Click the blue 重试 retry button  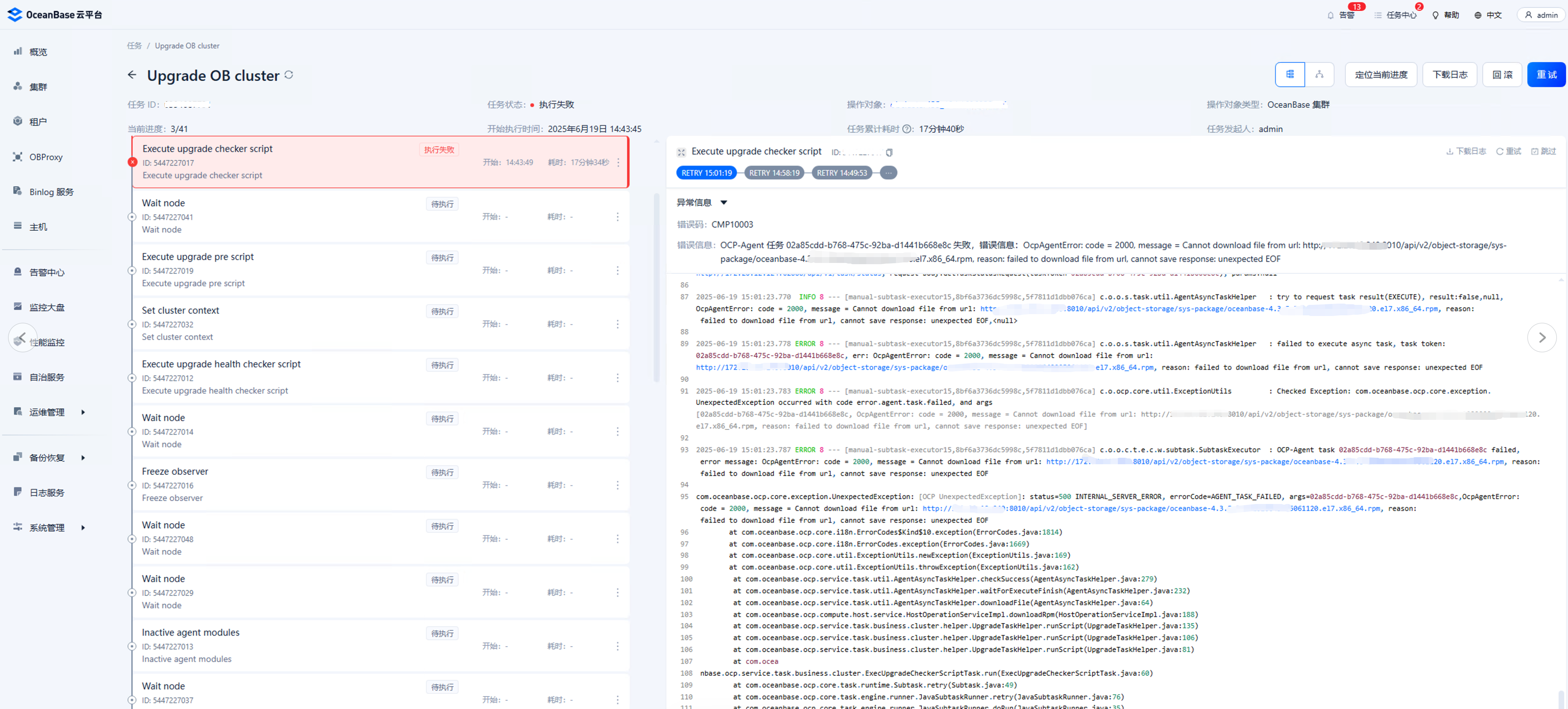(1545, 75)
